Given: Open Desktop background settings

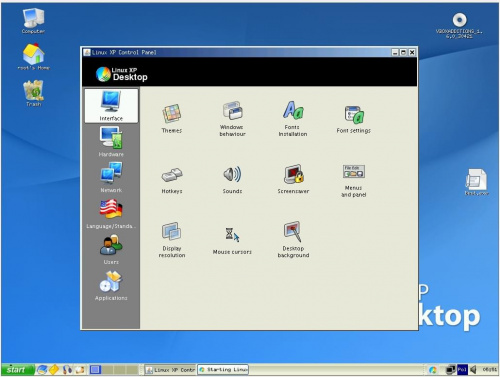Looking at the screenshot, I should tap(293, 239).
